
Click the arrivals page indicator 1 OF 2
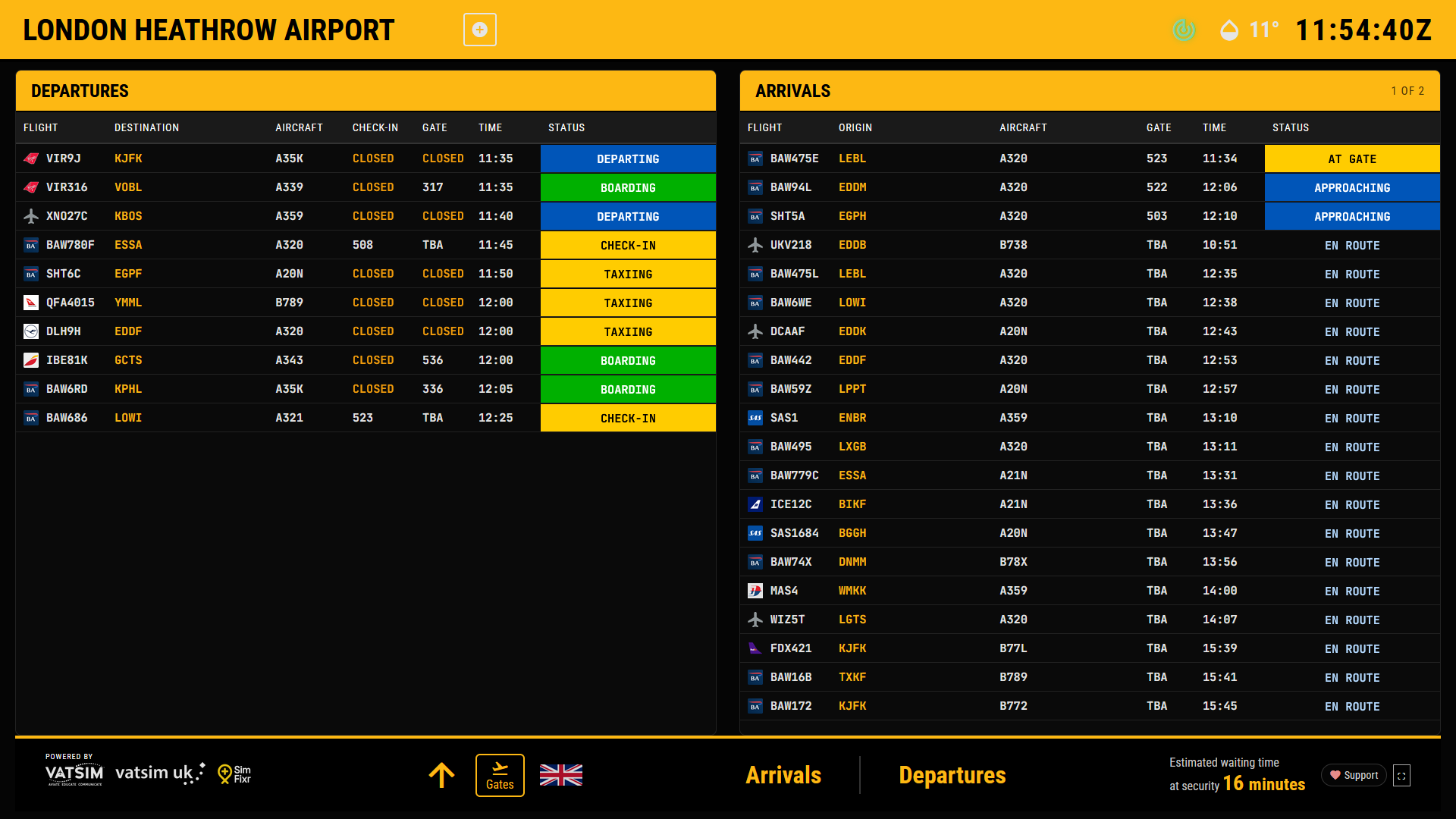pos(1407,91)
